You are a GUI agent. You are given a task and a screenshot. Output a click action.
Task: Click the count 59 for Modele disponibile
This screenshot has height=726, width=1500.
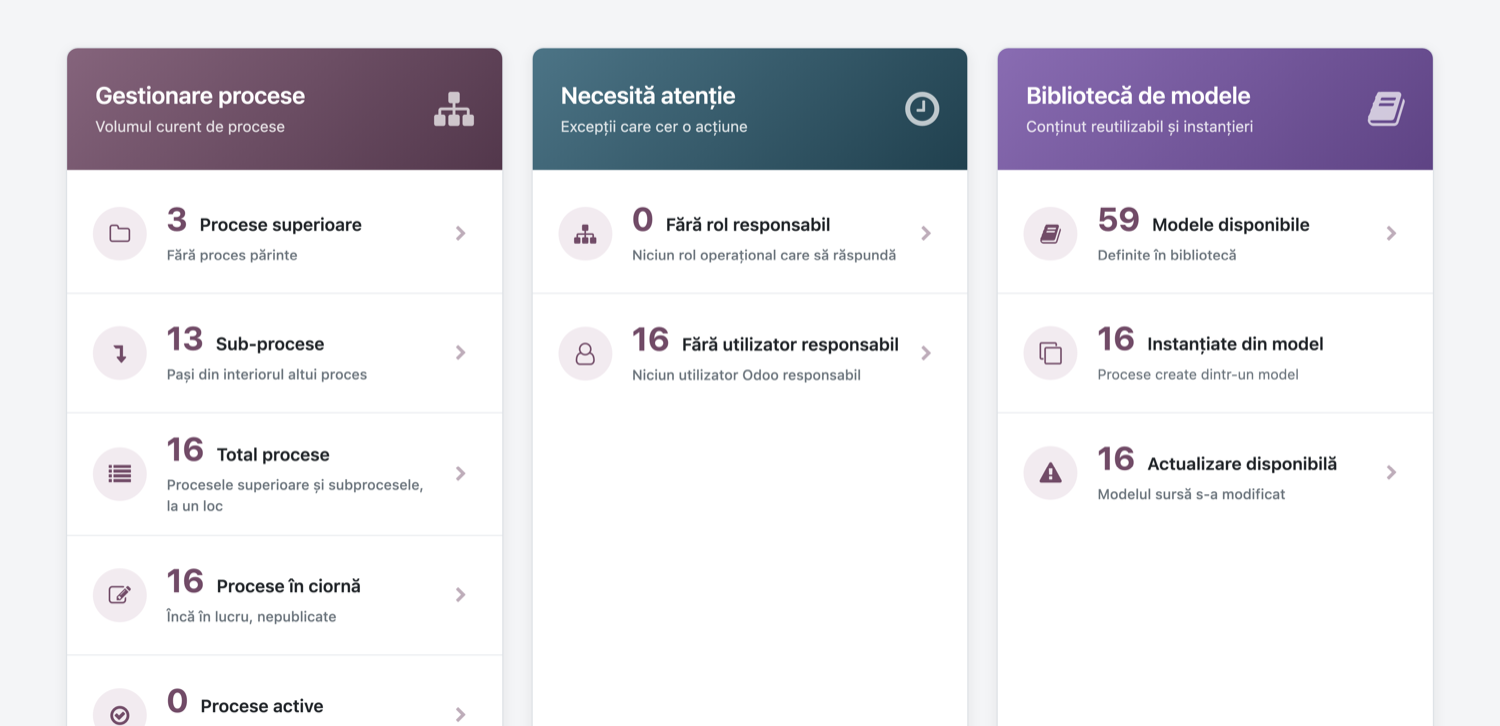[1119, 220]
